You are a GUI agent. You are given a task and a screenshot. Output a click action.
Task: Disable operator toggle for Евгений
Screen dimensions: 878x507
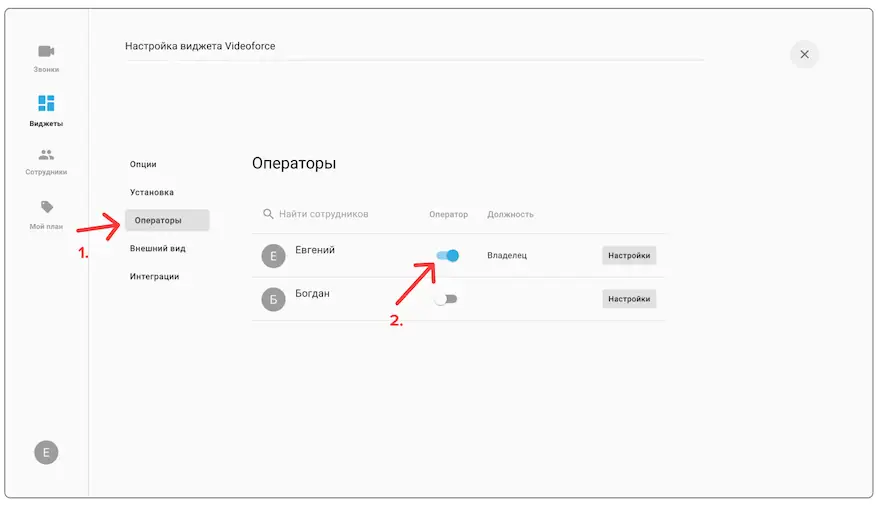pyautogui.click(x=447, y=256)
